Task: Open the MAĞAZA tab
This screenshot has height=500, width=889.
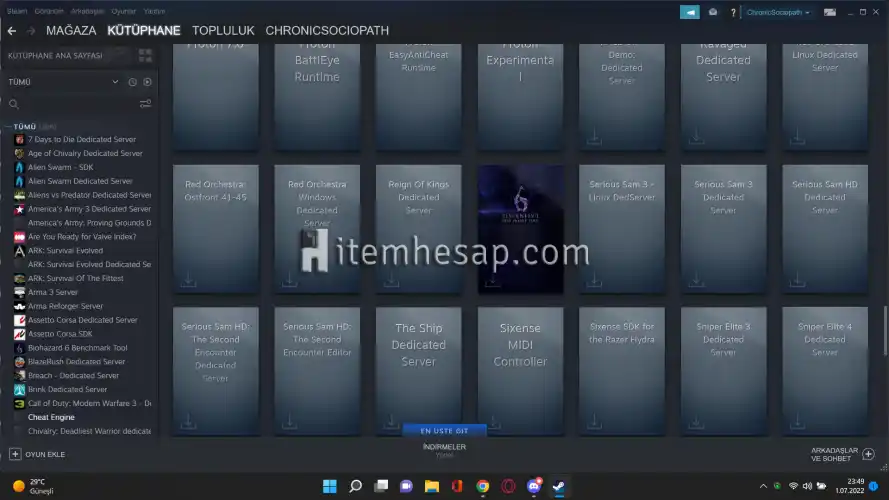Action: click(71, 31)
